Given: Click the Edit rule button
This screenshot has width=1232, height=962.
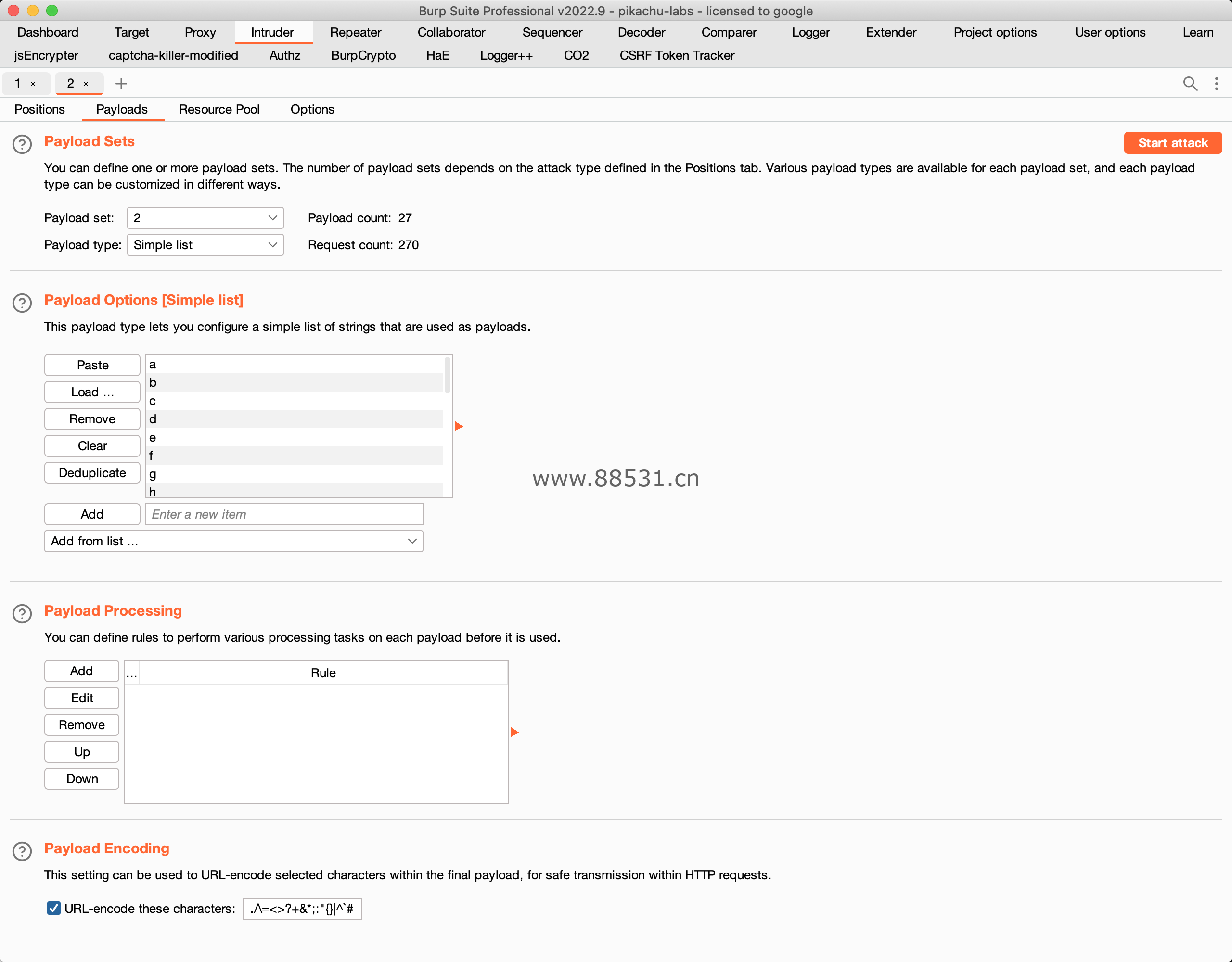Looking at the screenshot, I should (82, 697).
